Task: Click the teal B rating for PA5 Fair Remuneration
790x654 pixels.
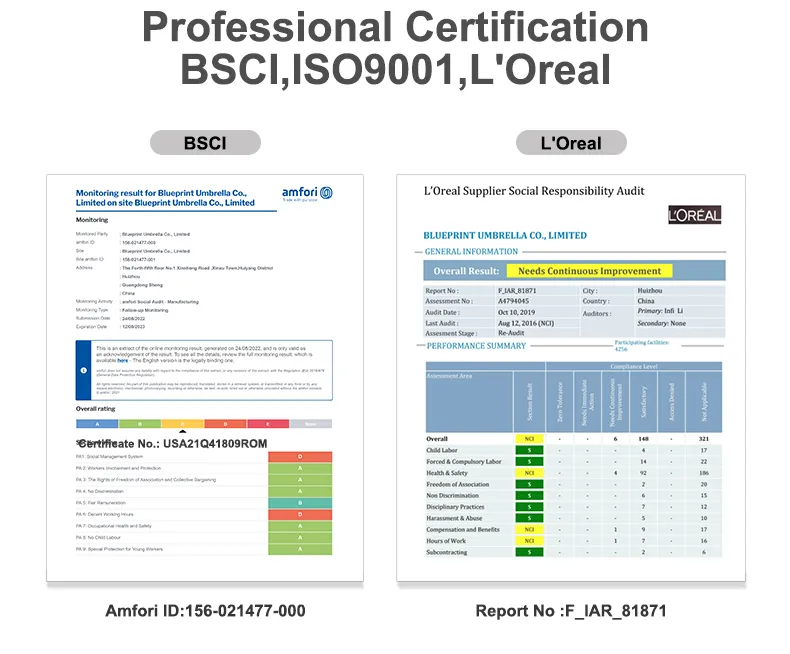Action: pos(300,503)
